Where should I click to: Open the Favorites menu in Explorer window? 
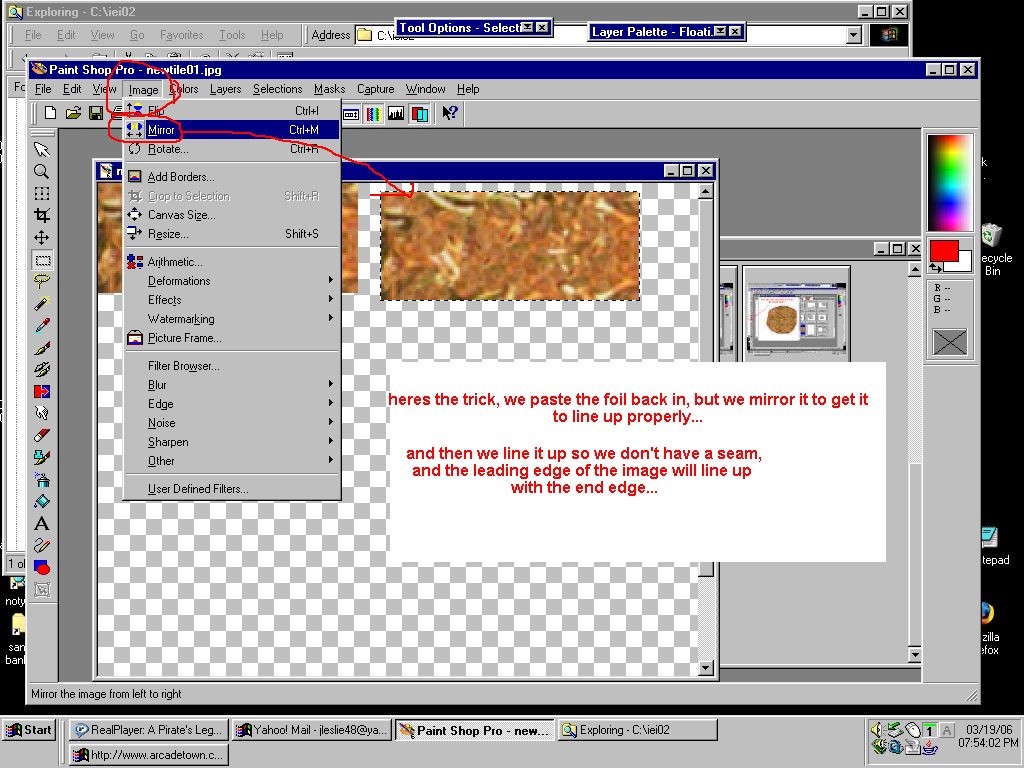click(182, 35)
